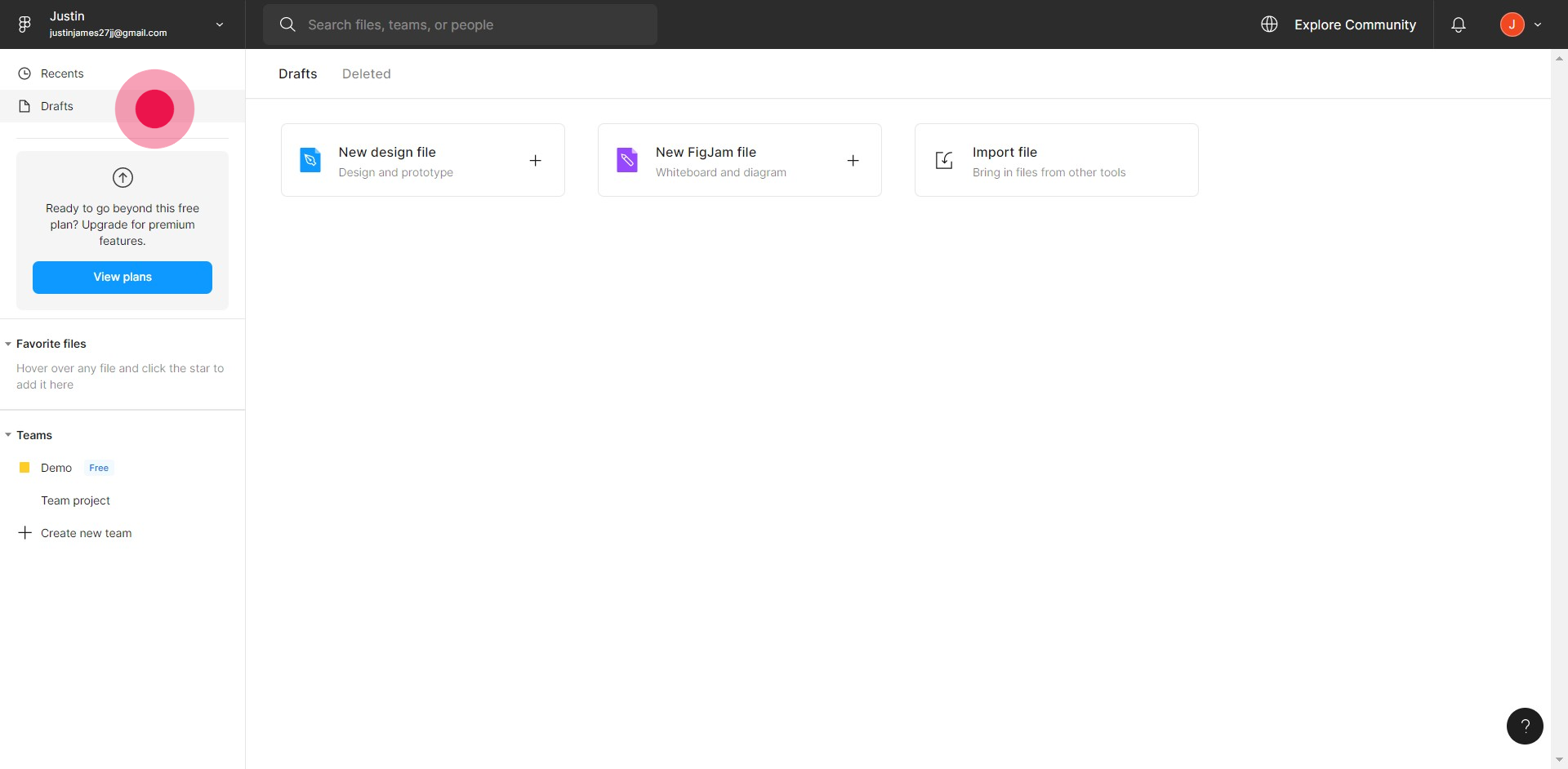1568x769 pixels.
Task: Click the plus on New FigJam file
Action: (853, 161)
